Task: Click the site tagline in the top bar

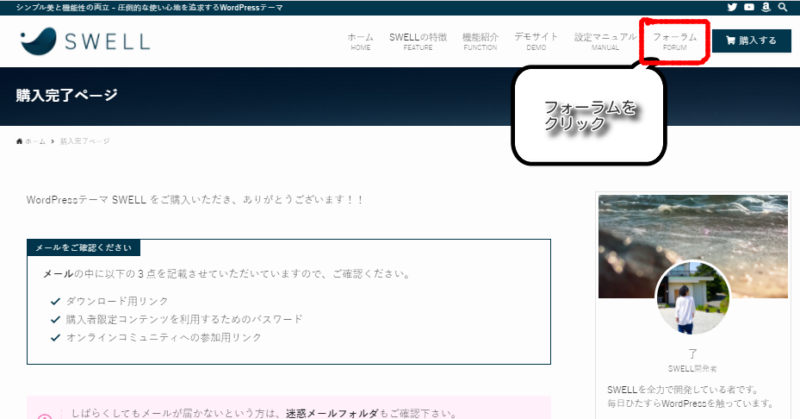Action: 149,8
